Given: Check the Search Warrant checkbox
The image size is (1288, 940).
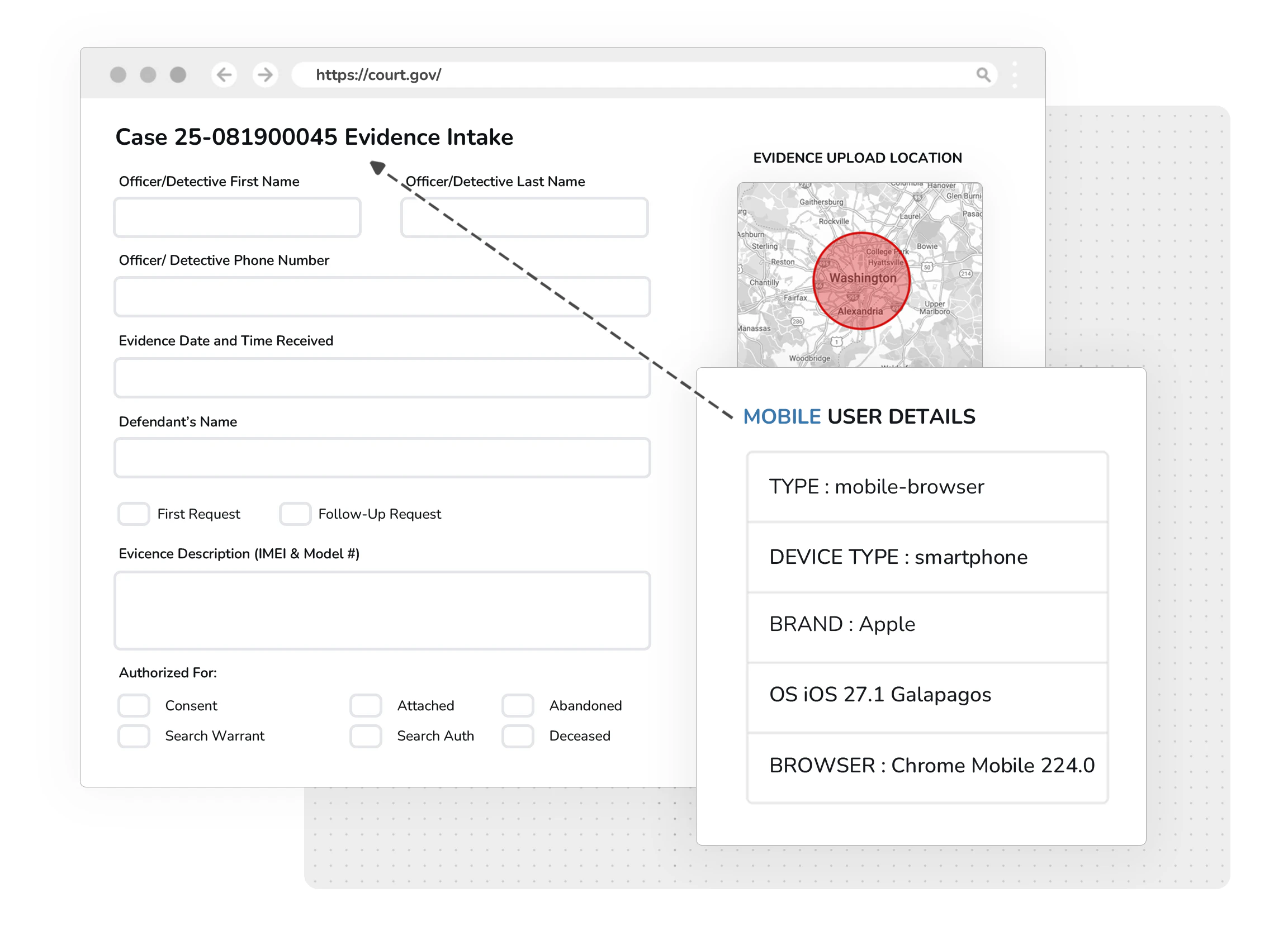Looking at the screenshot, I should (134, 735).
